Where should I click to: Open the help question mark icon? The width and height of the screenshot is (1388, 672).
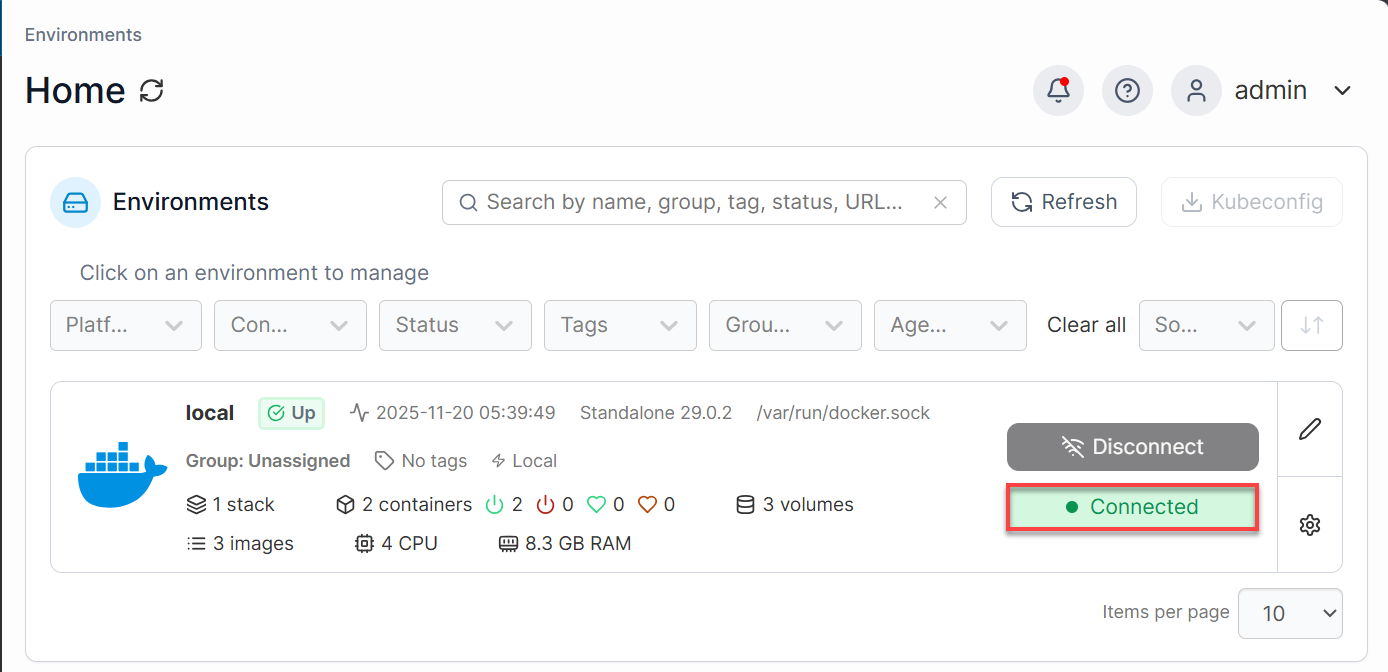tap(1127, 90)
